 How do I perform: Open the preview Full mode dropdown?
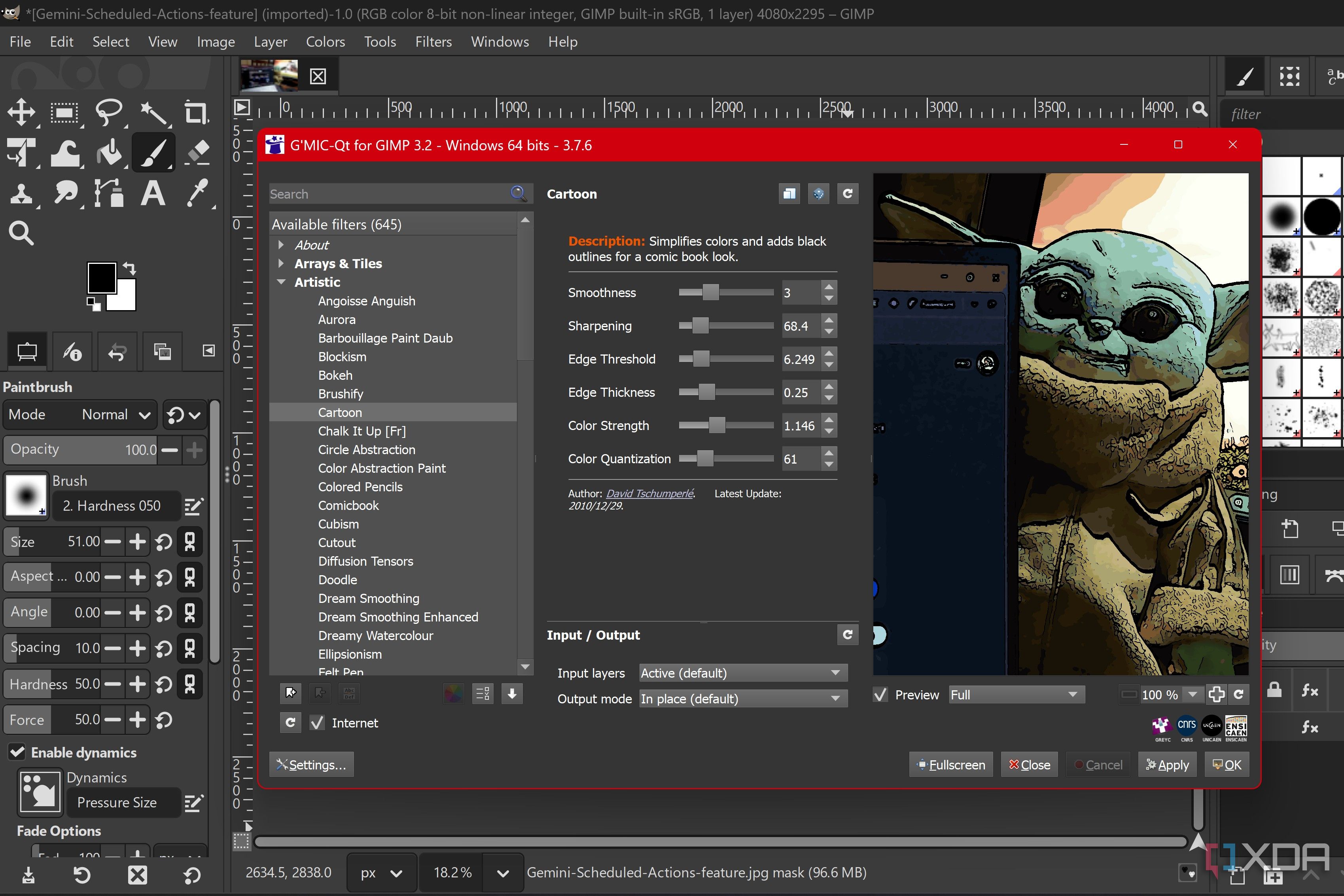(x=1016, y=695)
